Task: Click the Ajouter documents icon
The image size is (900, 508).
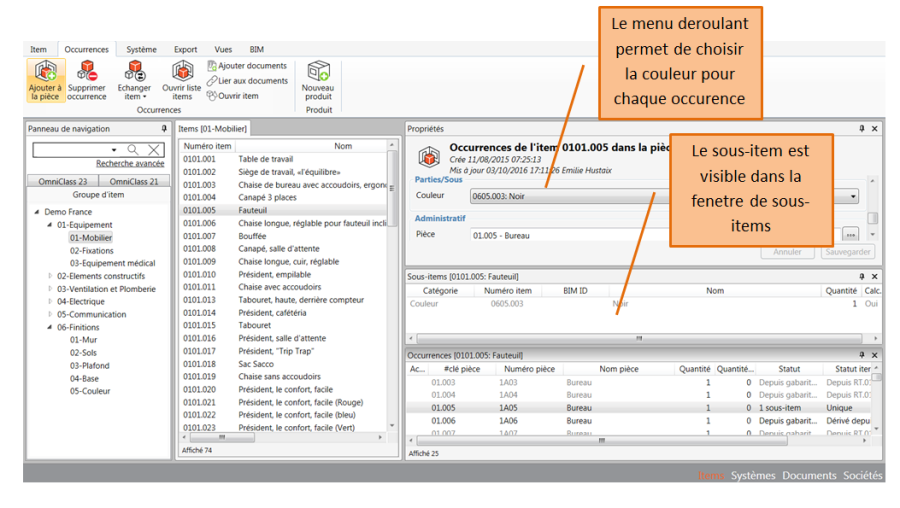Action: [212, 66]
